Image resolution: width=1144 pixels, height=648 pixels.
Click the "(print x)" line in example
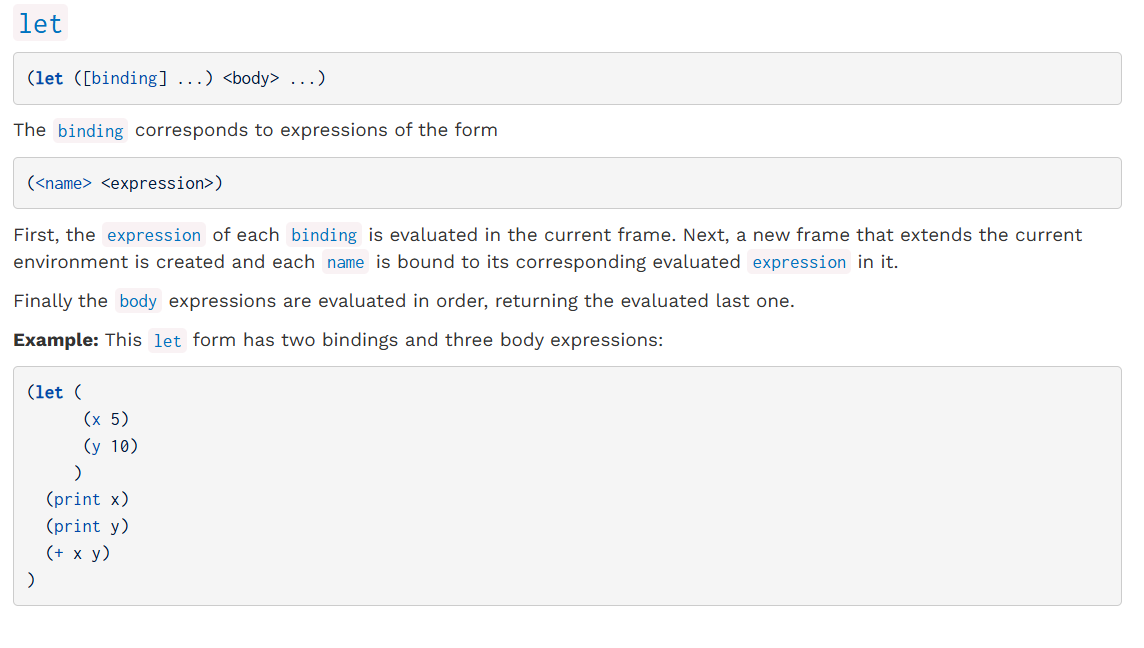click(88, 499)
